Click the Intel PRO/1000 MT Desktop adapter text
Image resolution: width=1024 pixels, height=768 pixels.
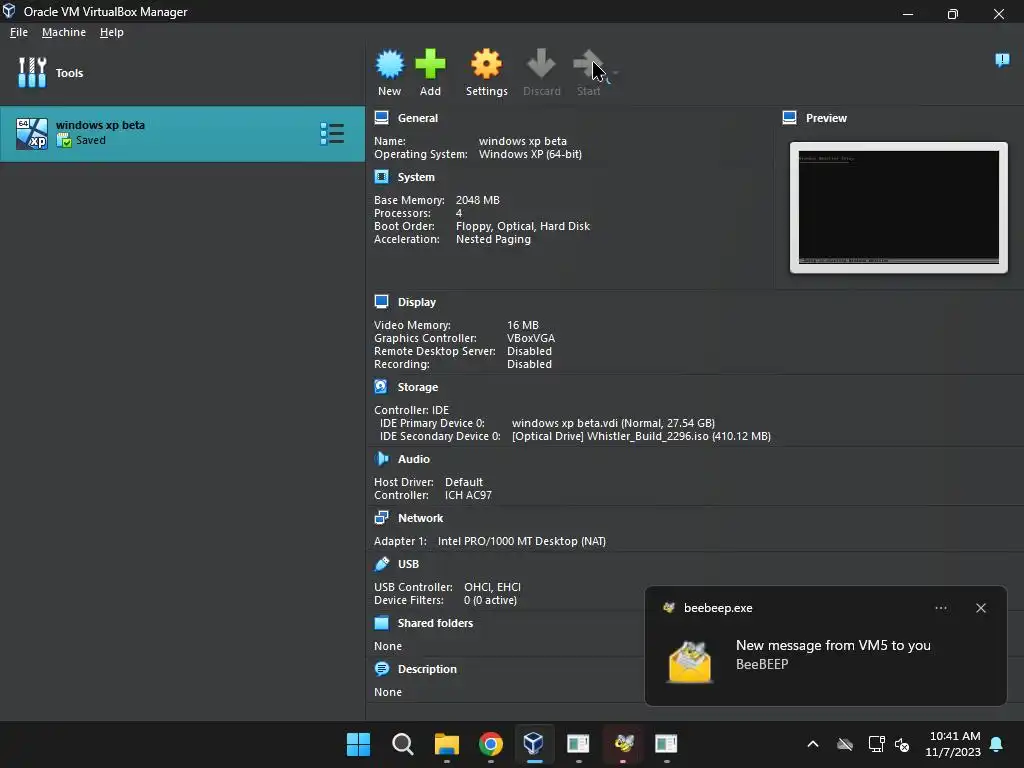522,541
